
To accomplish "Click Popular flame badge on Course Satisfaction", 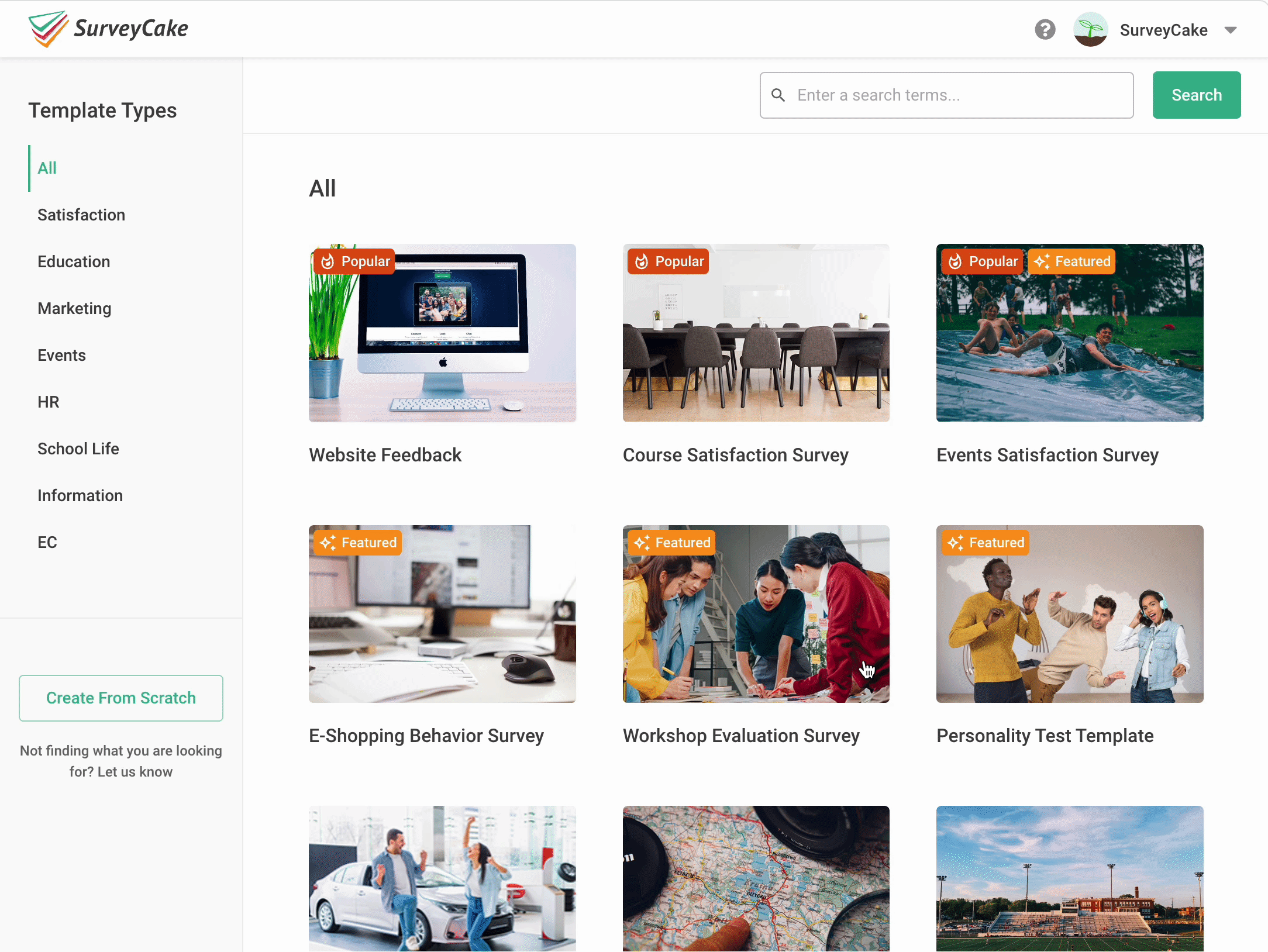I will [x=668, y=261].
